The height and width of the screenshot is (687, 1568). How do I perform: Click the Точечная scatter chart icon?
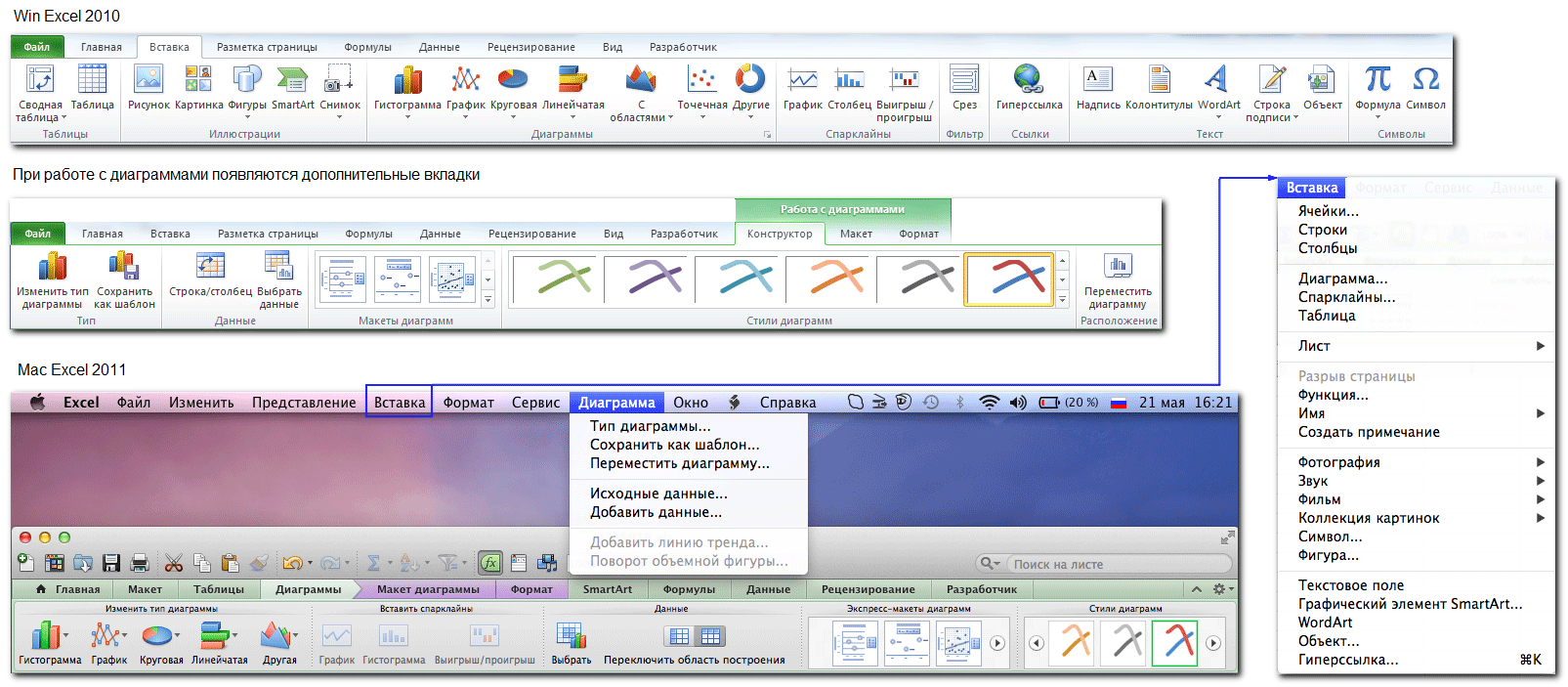(x=701, y=79)
